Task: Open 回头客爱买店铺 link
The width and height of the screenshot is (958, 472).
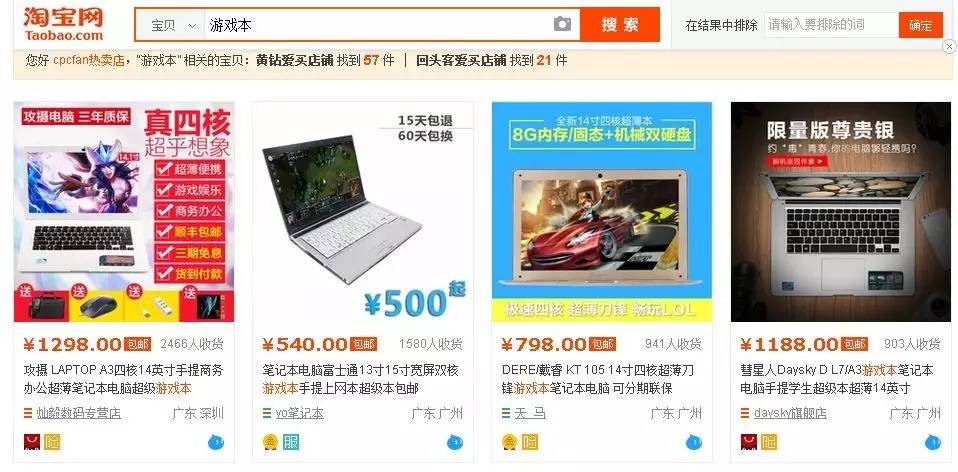Action: tap(461, 60)
